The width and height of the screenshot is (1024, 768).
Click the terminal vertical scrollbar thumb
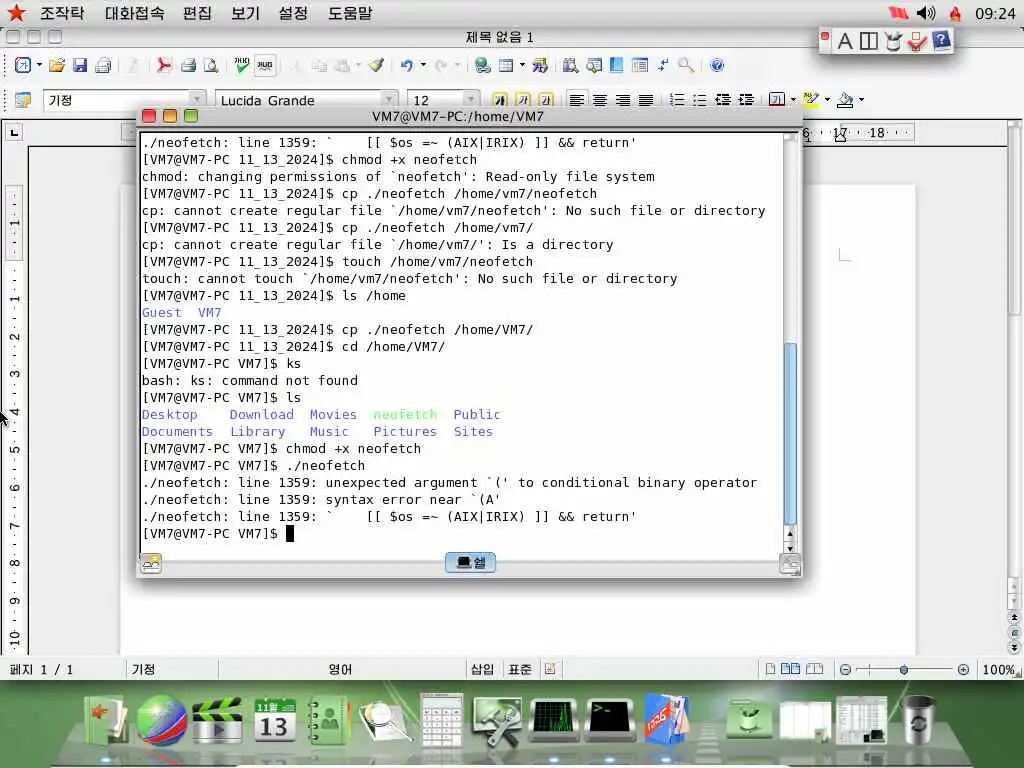coord(790,434)
